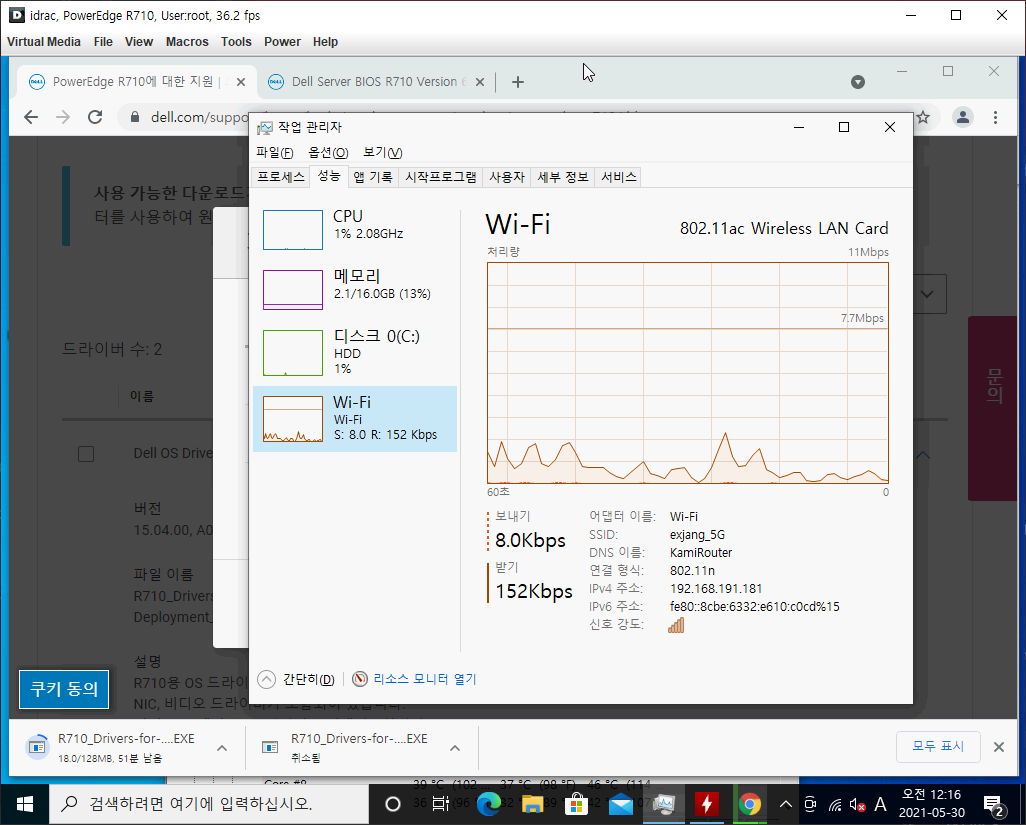Launch Microsoft Edge from taskbar

488,804
